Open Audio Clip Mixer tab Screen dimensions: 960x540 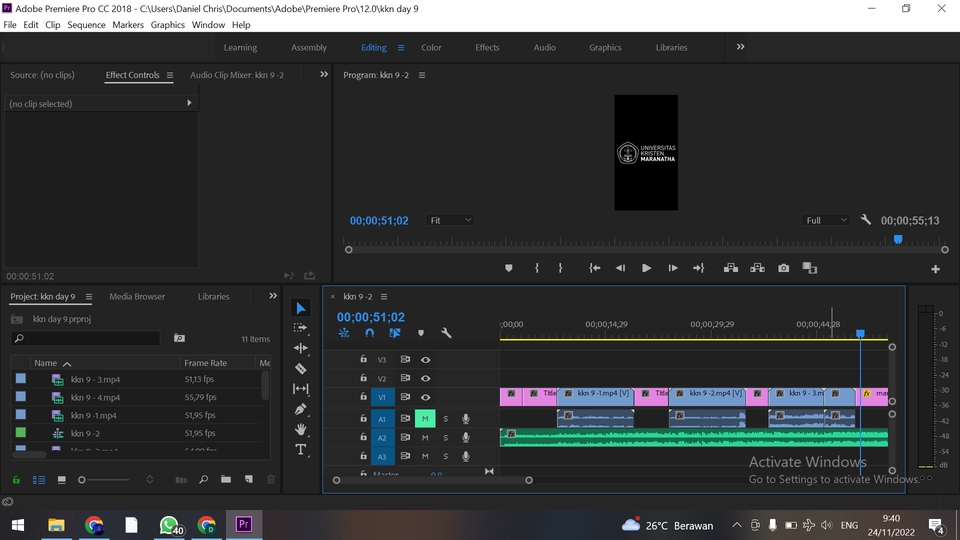237,75
